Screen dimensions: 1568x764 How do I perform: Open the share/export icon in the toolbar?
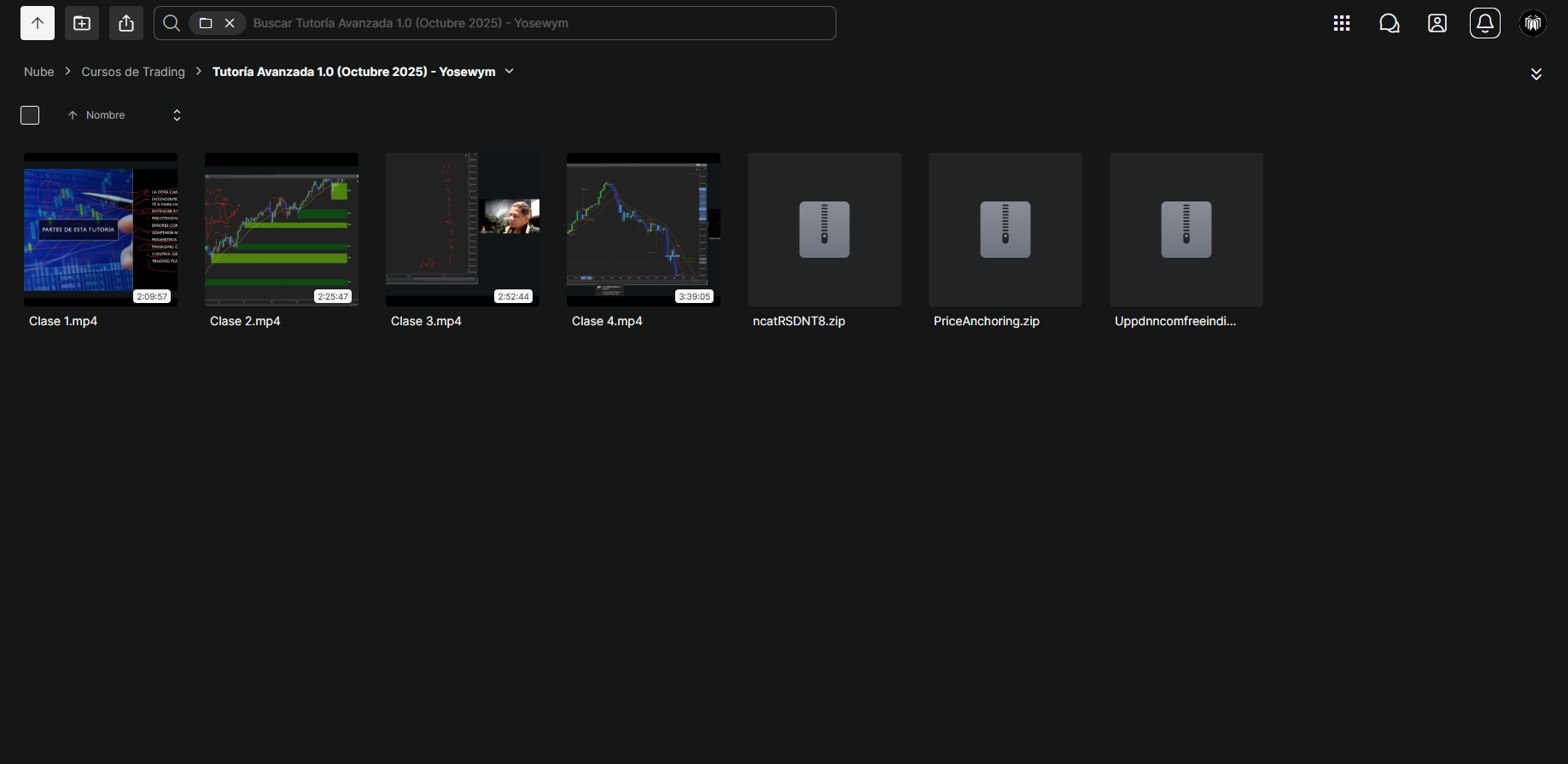126,23
